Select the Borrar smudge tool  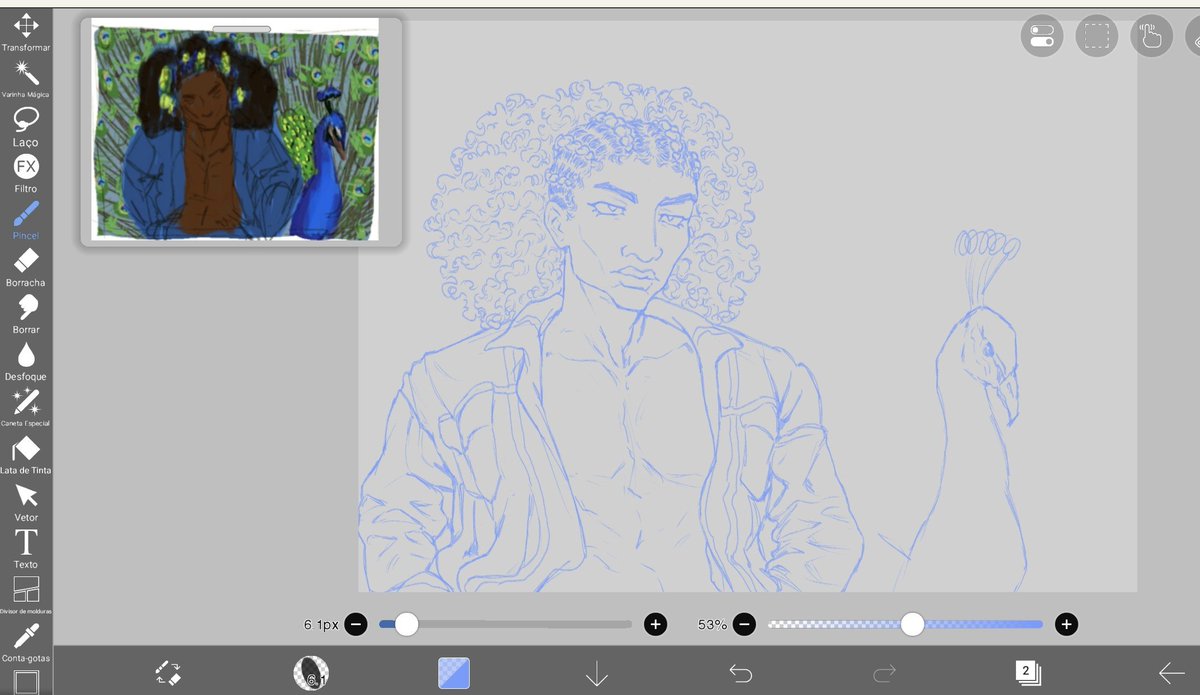pos(26,315)
